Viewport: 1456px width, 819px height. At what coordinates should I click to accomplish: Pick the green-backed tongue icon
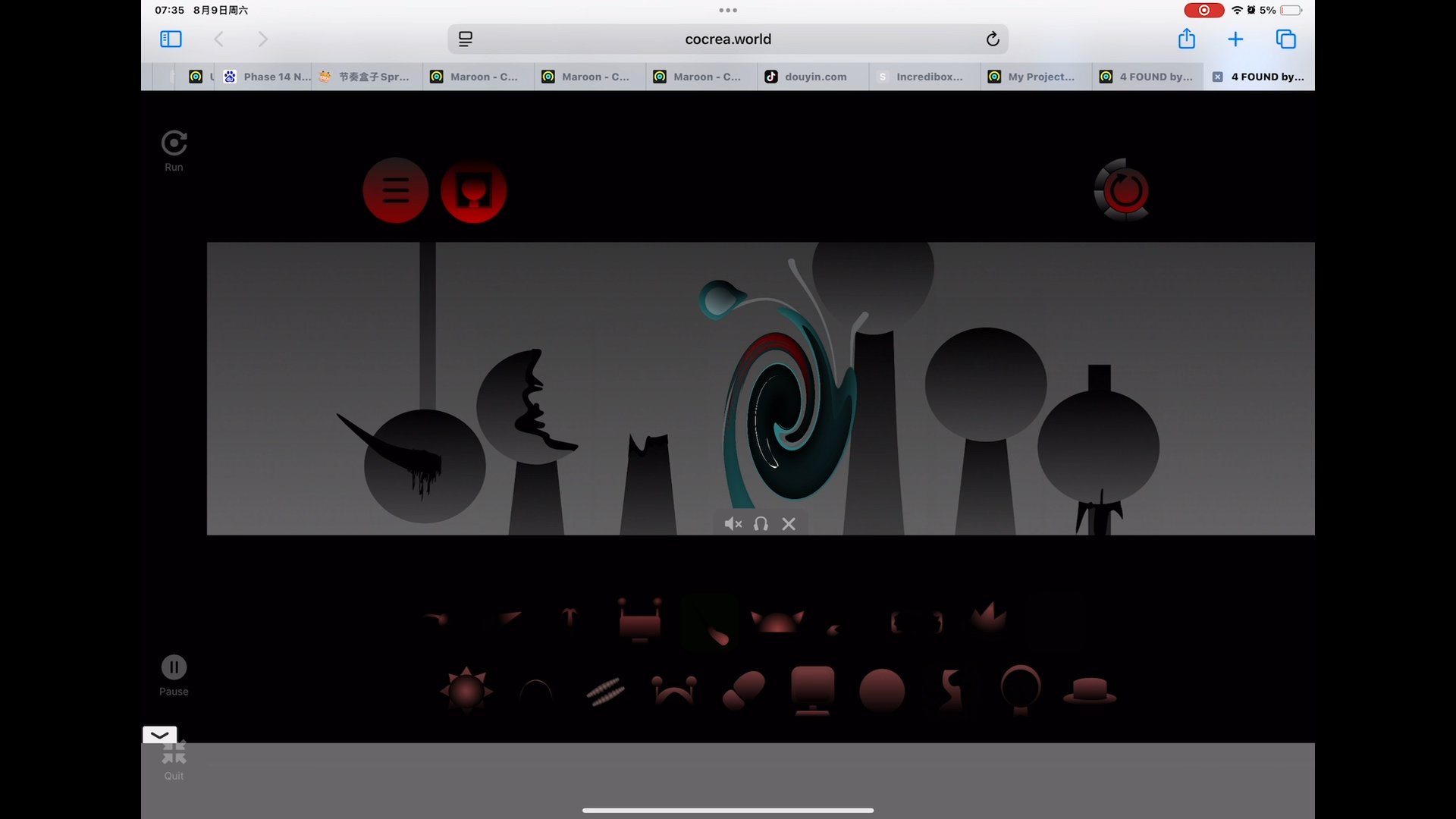pos(710,623)
